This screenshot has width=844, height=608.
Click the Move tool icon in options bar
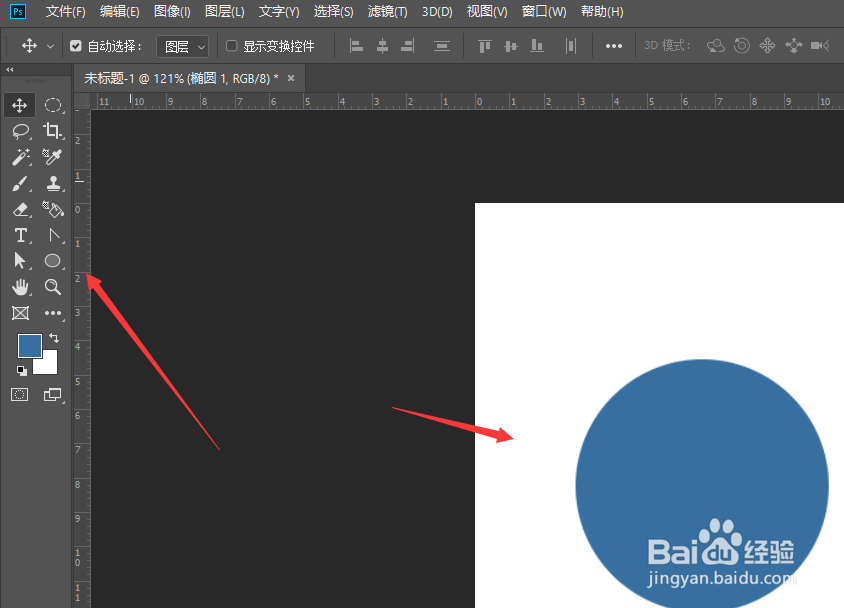tap(30, 46)
